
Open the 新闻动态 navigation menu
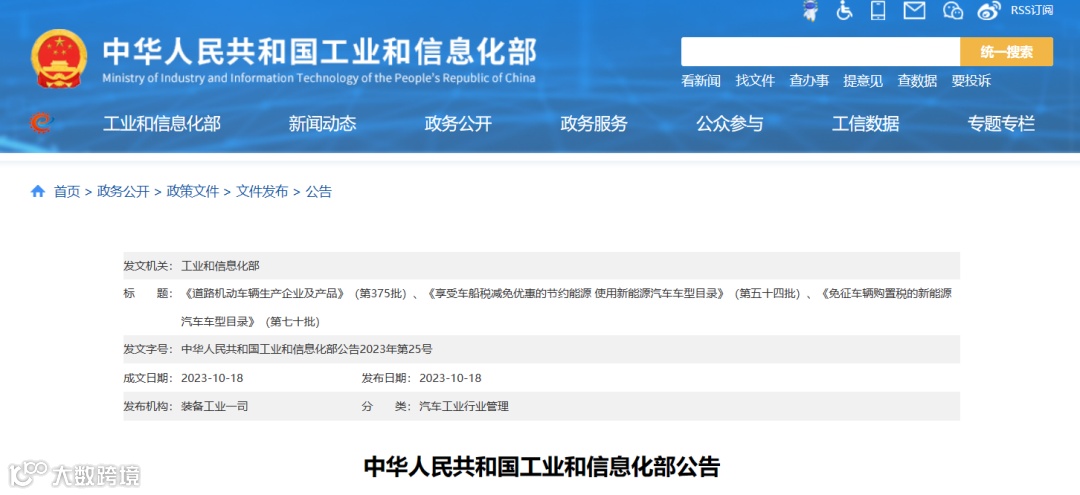[322, 124]
